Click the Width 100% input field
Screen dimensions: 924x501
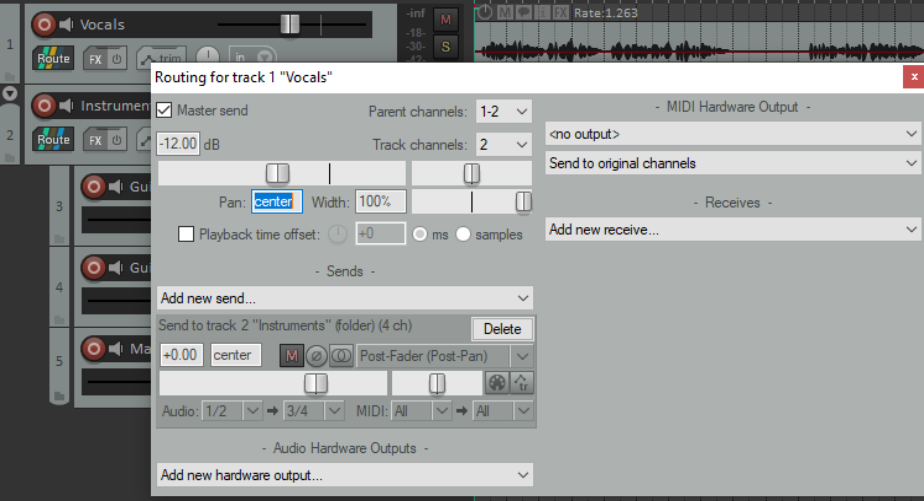pos(380,202)
